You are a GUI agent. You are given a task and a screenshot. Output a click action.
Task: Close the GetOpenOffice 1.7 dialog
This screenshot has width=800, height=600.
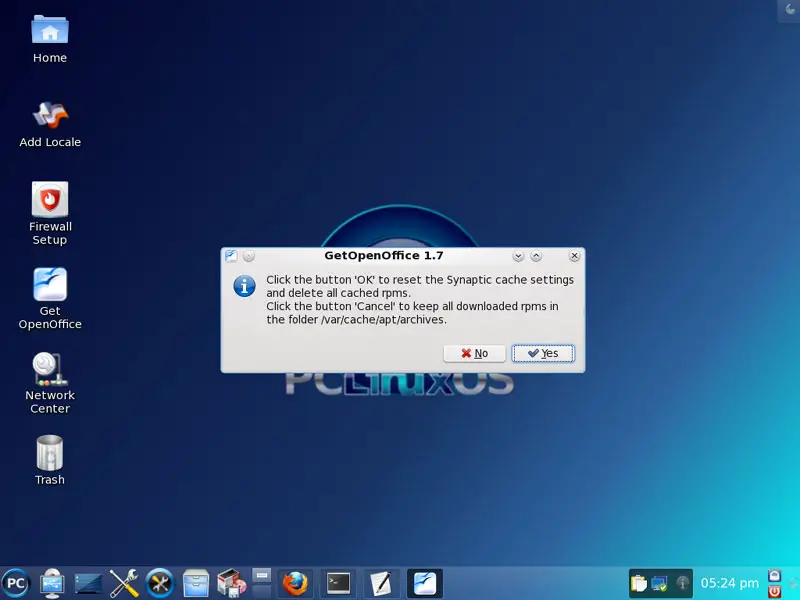click(574, 256)
